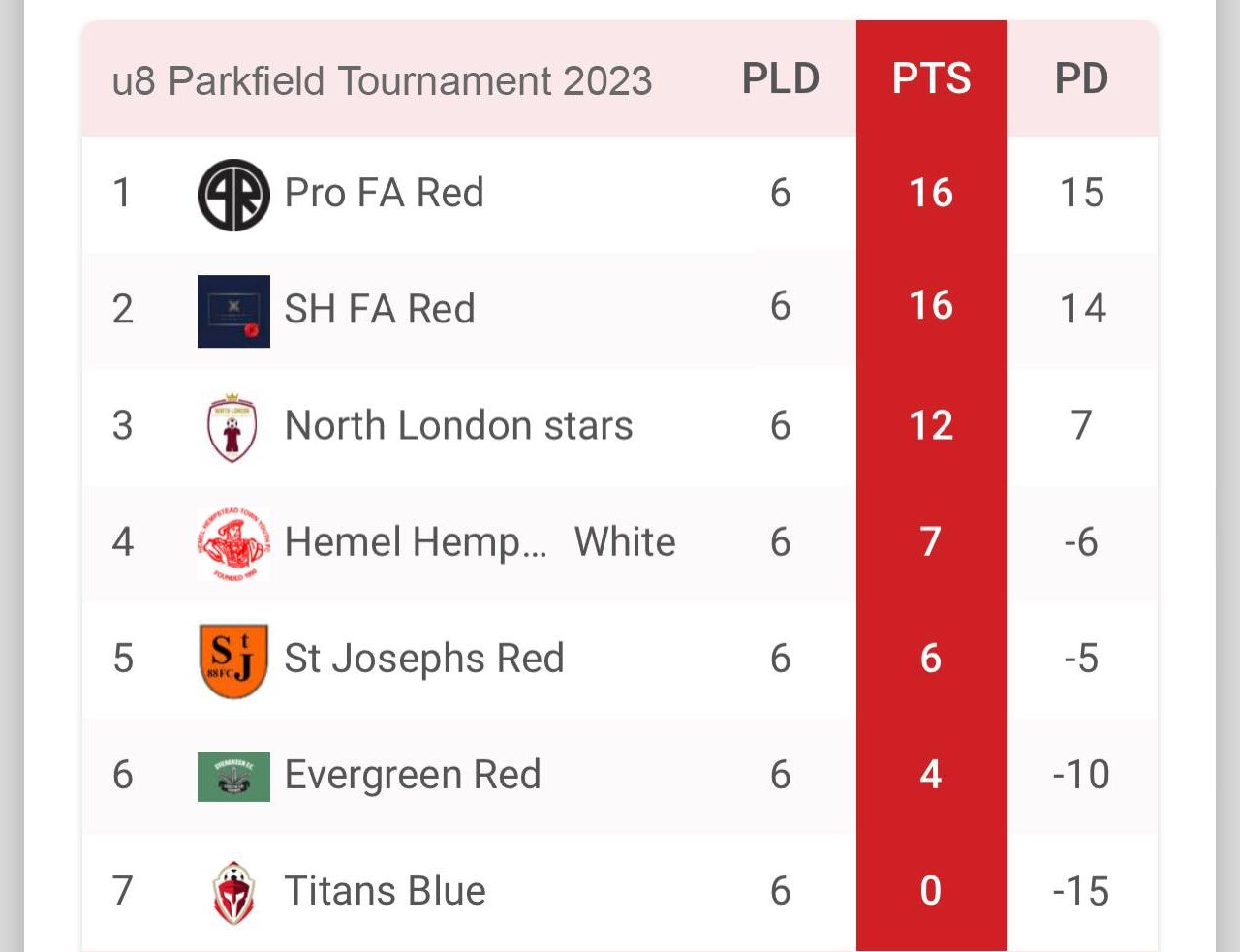
Task: Sort table by PTS column header
Action: coord(931,79)
